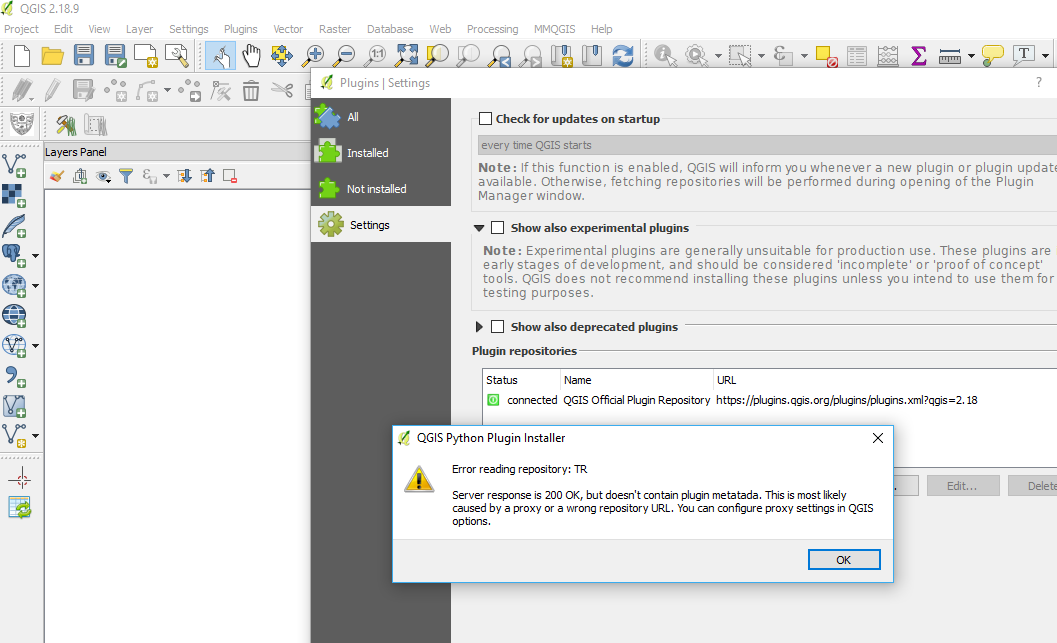
Task: Click the Add PostGIS Layer elephant icon
Action: [13, 255]
